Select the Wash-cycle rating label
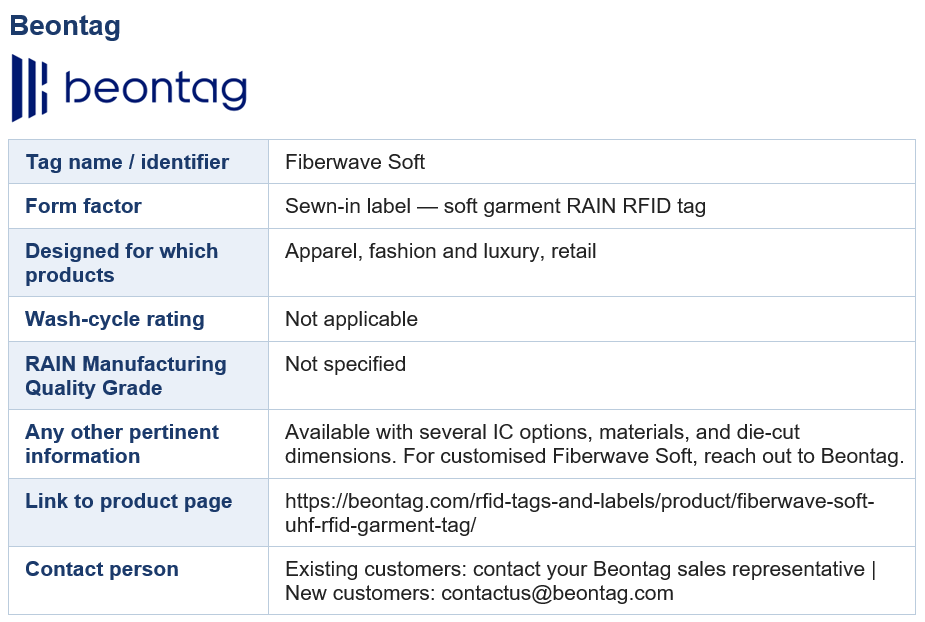925x622 pixels. 114,319
